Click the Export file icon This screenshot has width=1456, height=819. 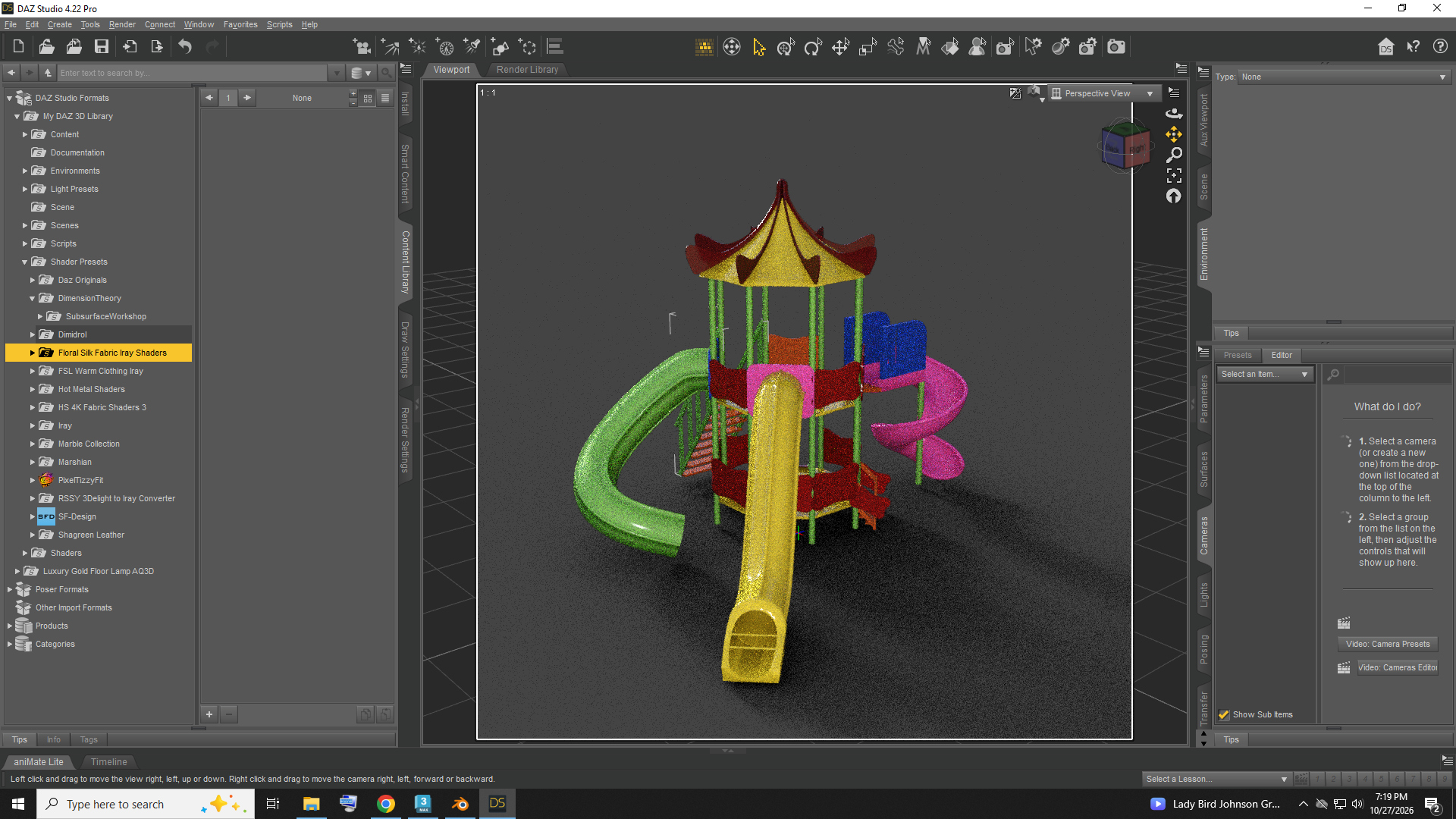pyautogui.click(x=157, y=47)
